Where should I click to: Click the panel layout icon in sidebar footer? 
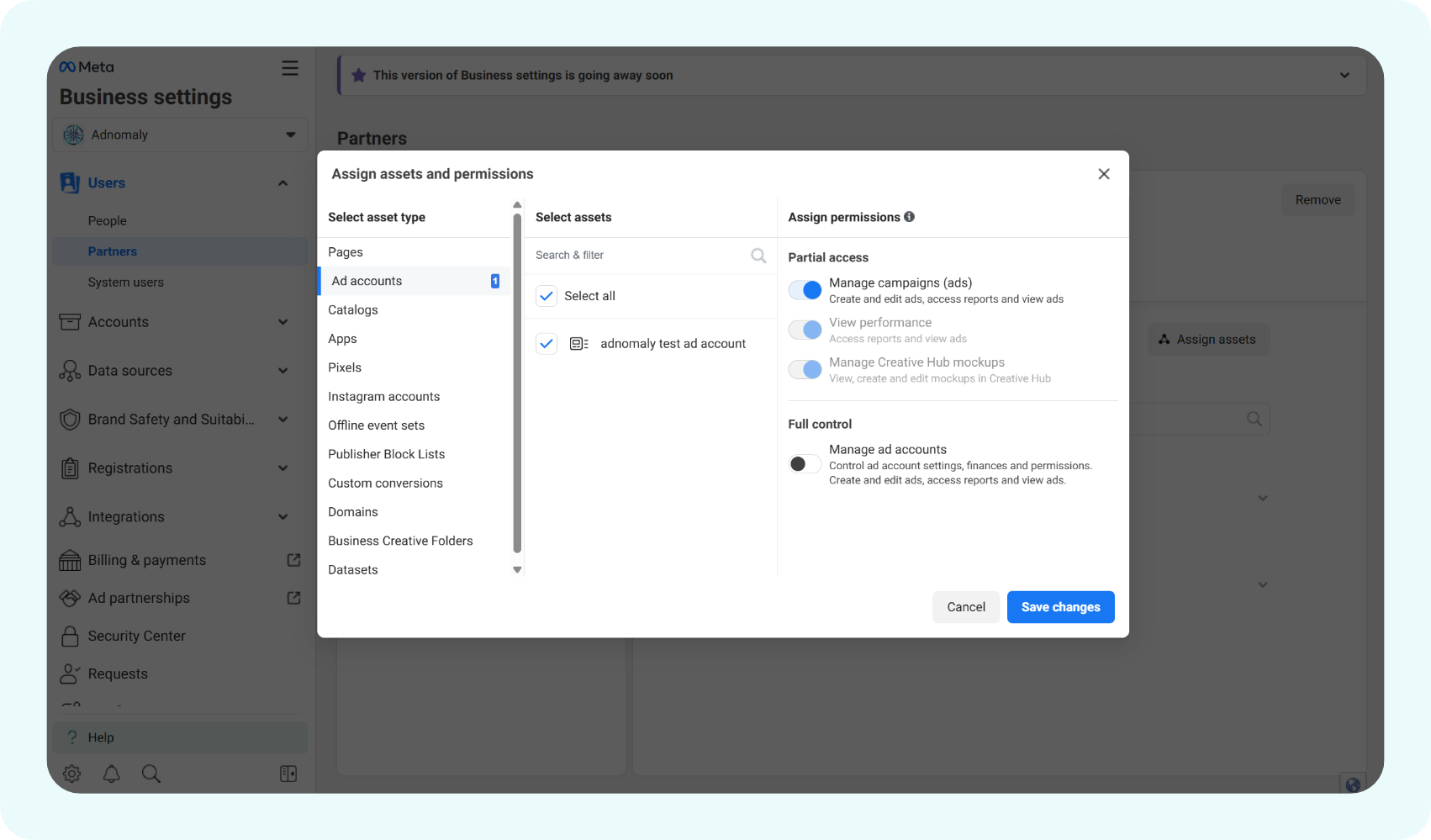[288, 774]
